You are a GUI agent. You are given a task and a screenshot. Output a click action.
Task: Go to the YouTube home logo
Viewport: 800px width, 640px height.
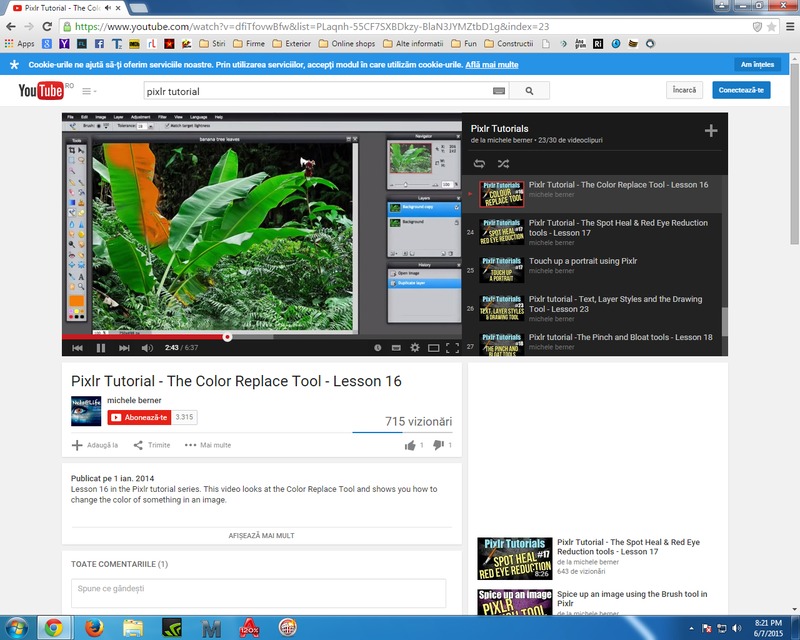(x=41, y=91)
